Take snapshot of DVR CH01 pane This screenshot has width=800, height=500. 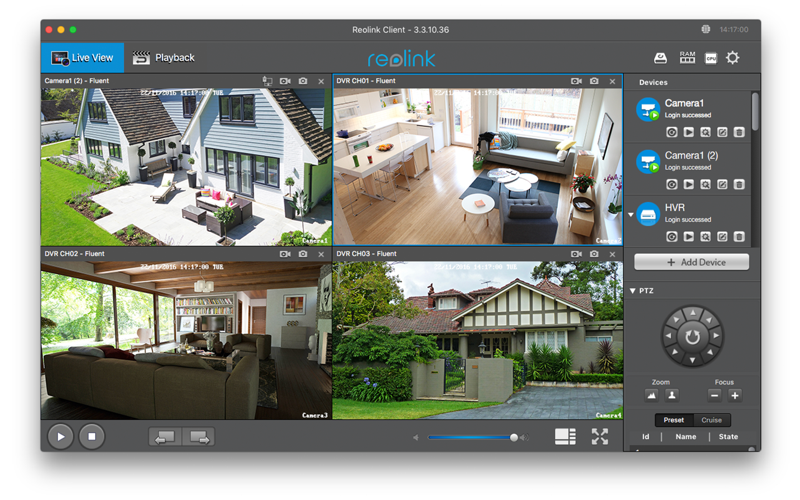pyautogui.click(x=594, y=81)
